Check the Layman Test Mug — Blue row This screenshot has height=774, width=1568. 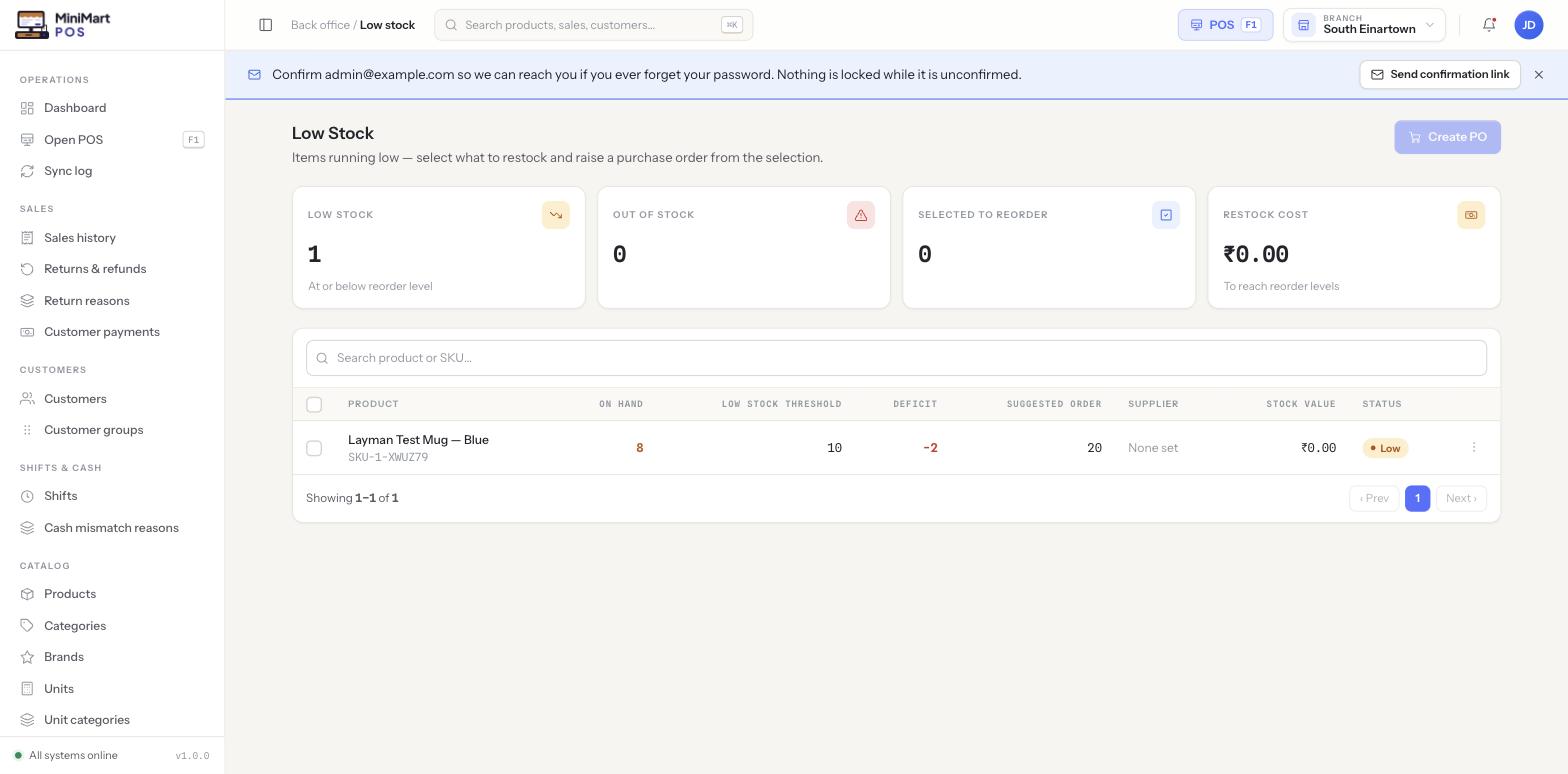314,448
